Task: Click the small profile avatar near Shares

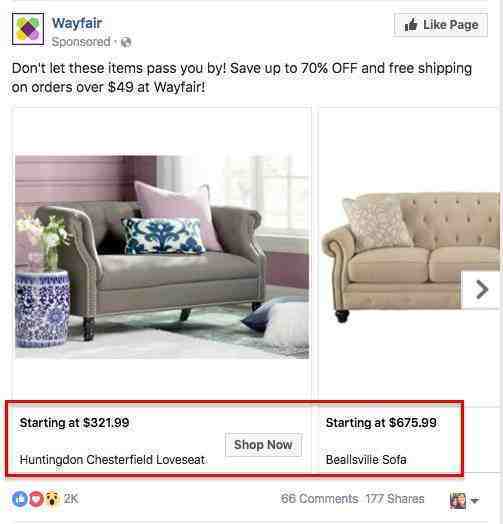Action: coord(458,501)
